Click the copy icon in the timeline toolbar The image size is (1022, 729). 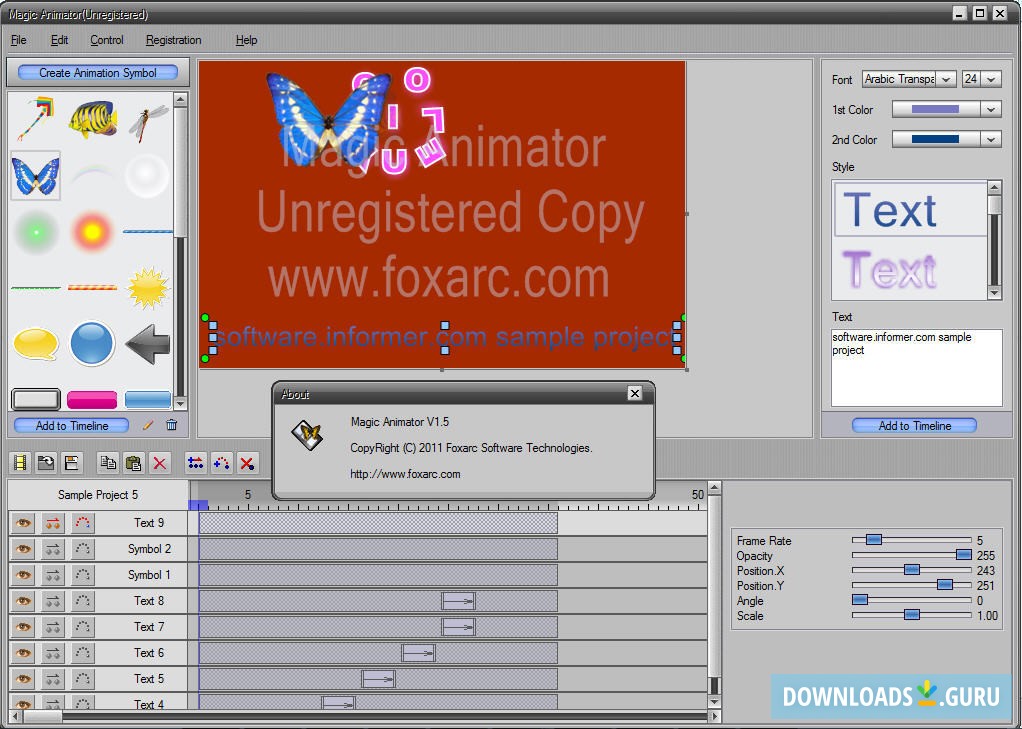pos(107,462)
